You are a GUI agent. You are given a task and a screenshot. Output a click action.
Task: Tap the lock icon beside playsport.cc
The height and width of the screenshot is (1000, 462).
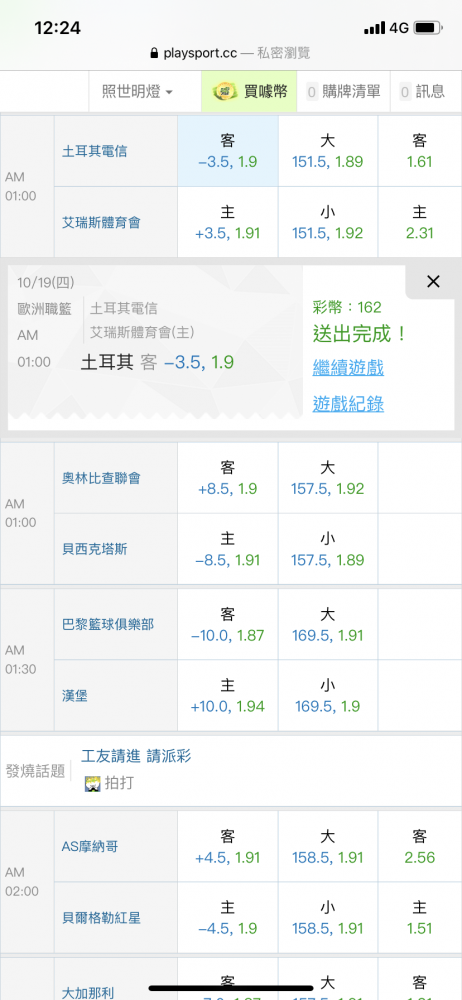pyautogui.click(x=154, y=53)
